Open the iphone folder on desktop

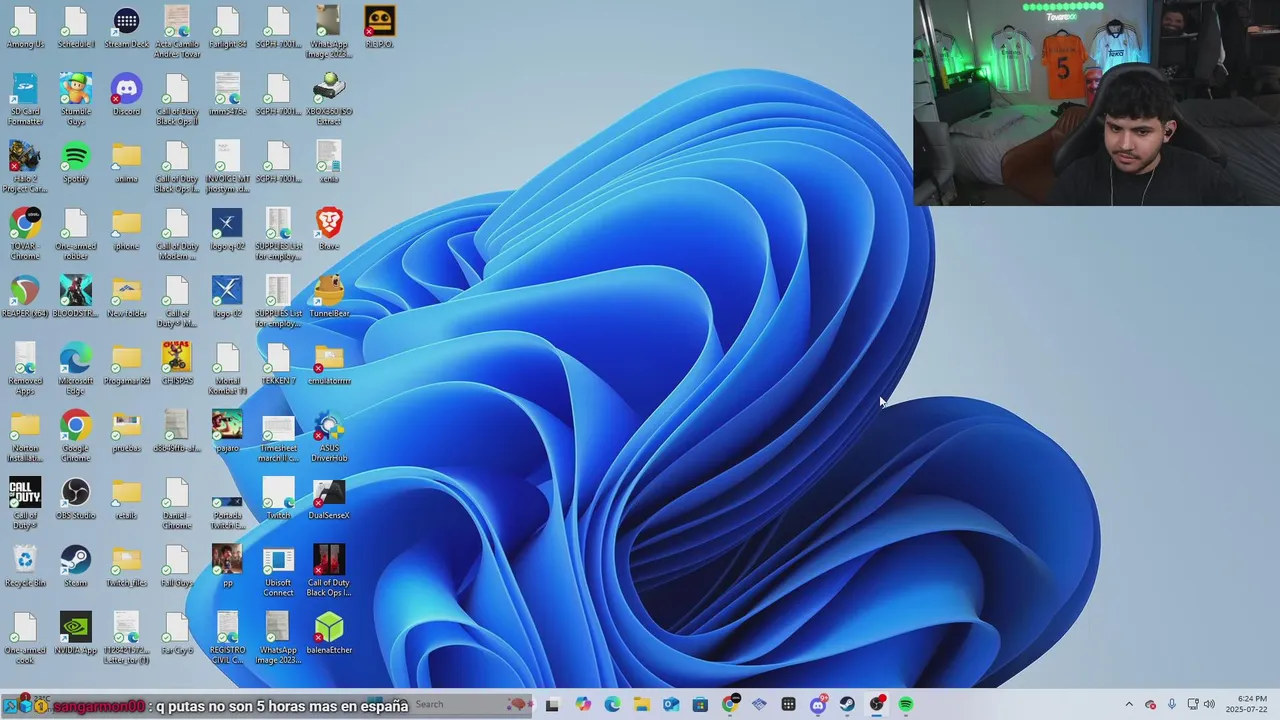coord(126,229)
